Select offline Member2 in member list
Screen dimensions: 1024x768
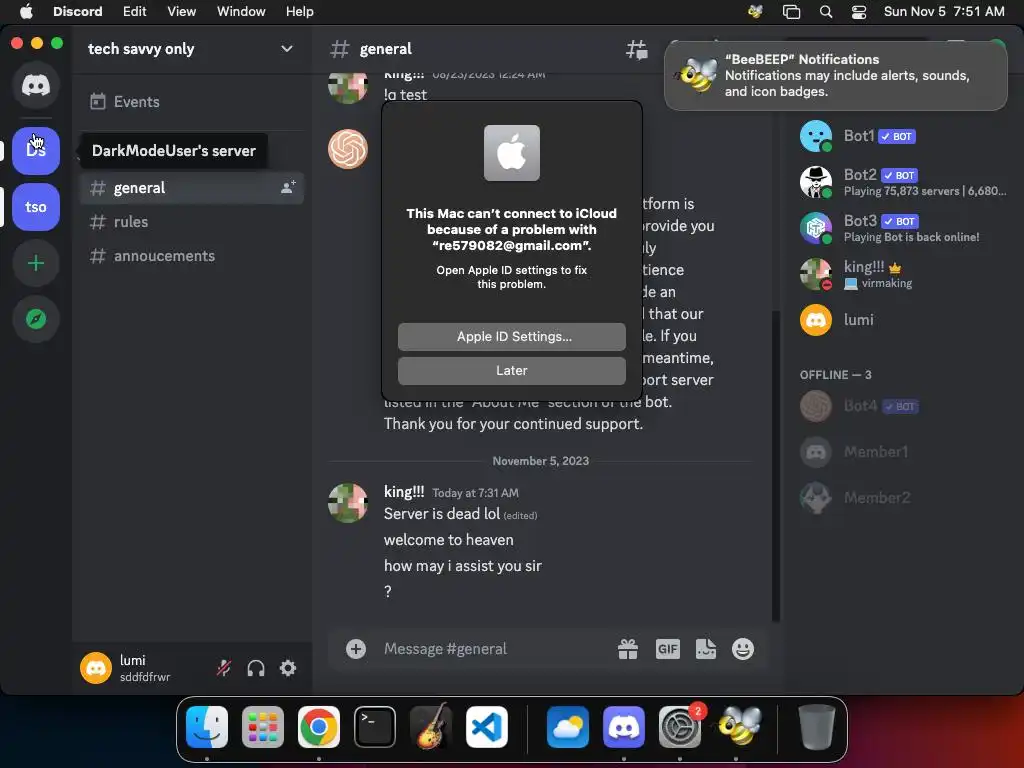[903, 498]
